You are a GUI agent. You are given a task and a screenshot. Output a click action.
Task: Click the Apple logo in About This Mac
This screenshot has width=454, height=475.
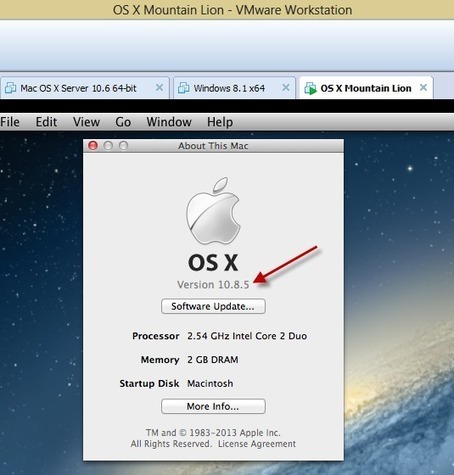213,211
